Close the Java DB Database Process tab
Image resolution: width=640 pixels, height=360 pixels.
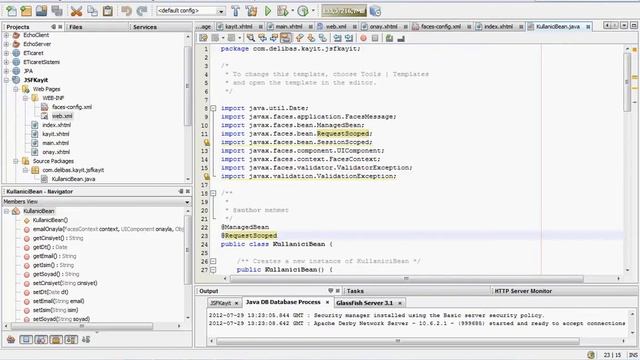[327, 302]
